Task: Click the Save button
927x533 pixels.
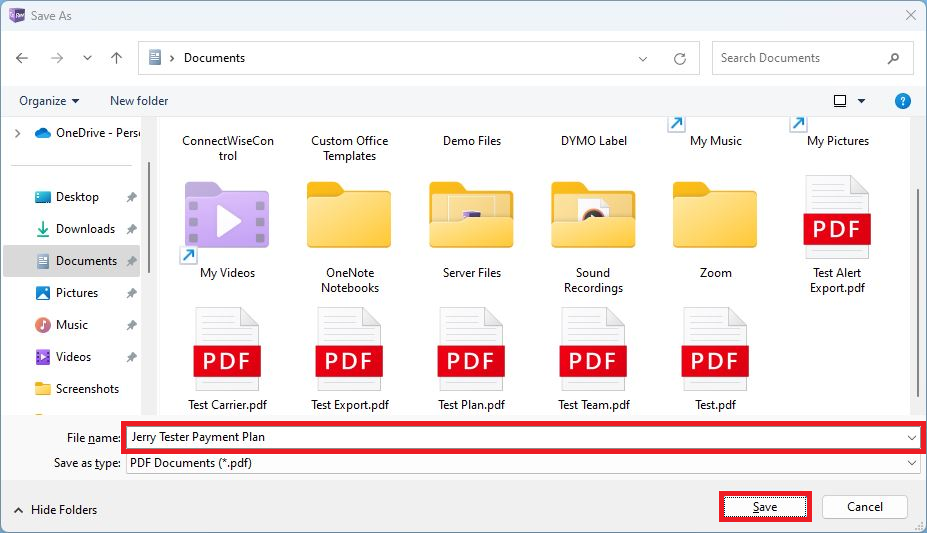Action: point(764,507)
